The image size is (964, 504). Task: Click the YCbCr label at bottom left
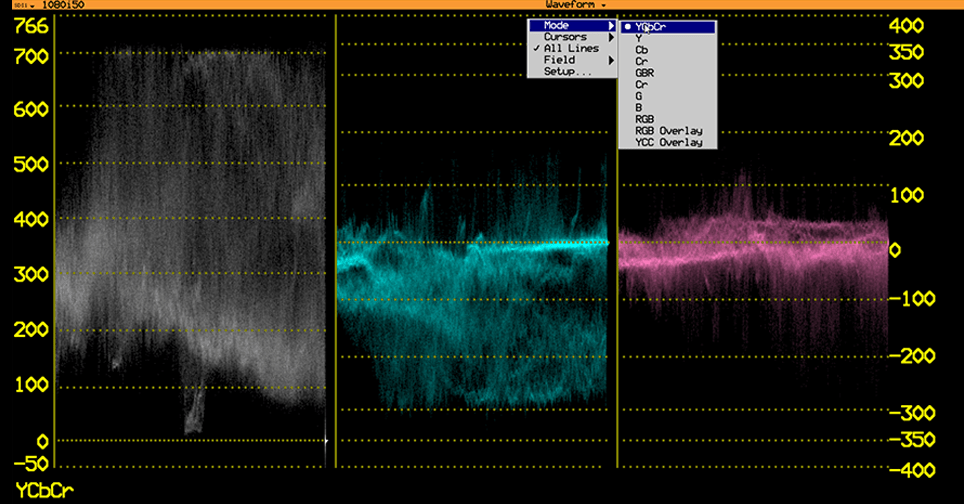point(44,491)
